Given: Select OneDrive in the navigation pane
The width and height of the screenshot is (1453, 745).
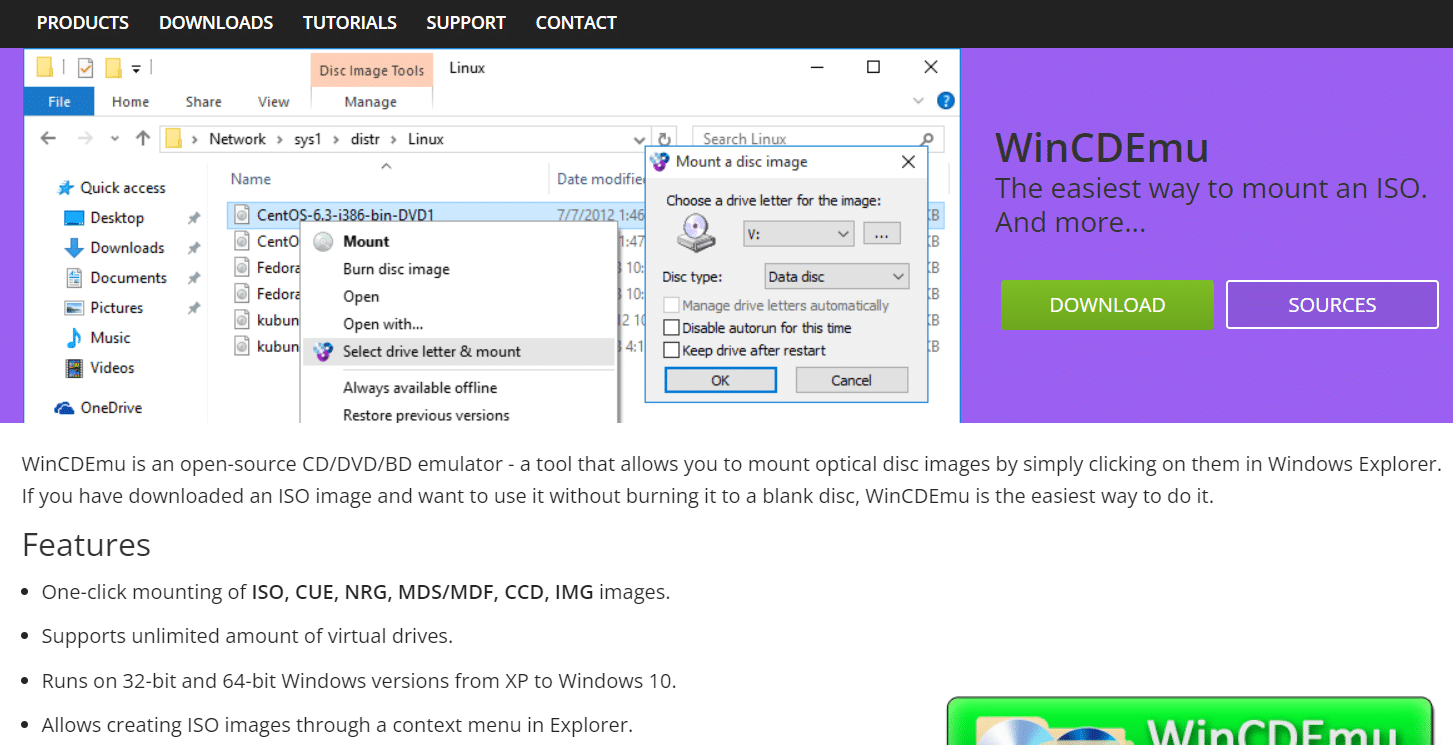Looking at the screenshot, I should (98, 407).
